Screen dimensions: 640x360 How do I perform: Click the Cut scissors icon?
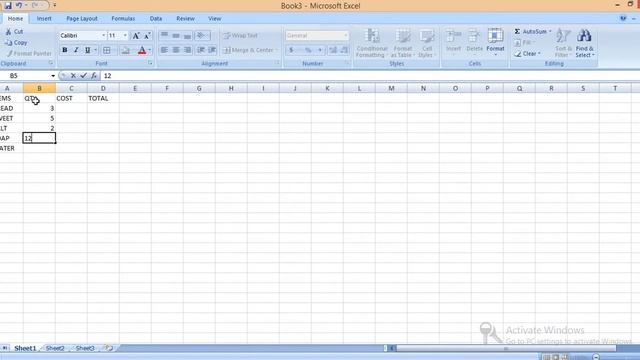coord(8,31)
